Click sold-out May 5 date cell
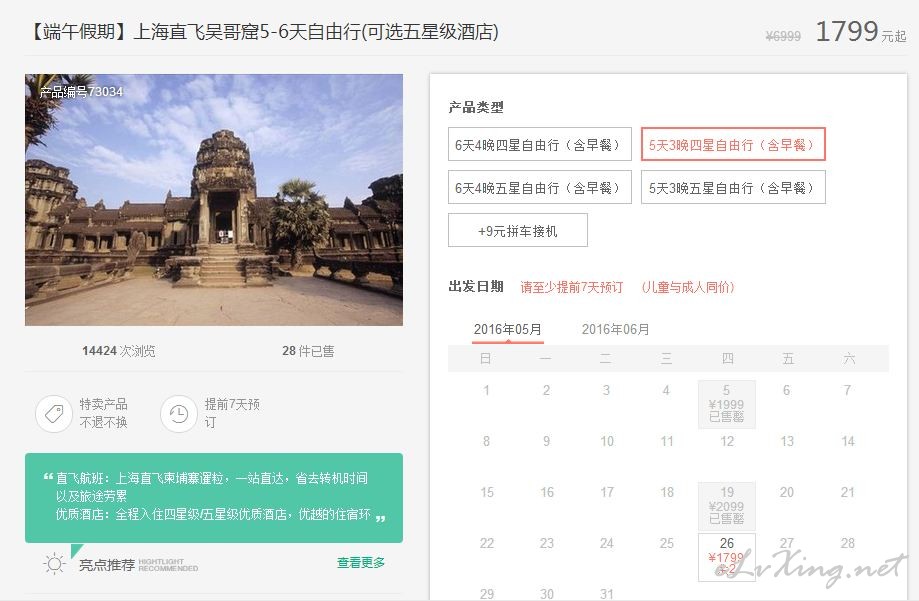Viewport: 919px width, 601px height. [727, 404]
